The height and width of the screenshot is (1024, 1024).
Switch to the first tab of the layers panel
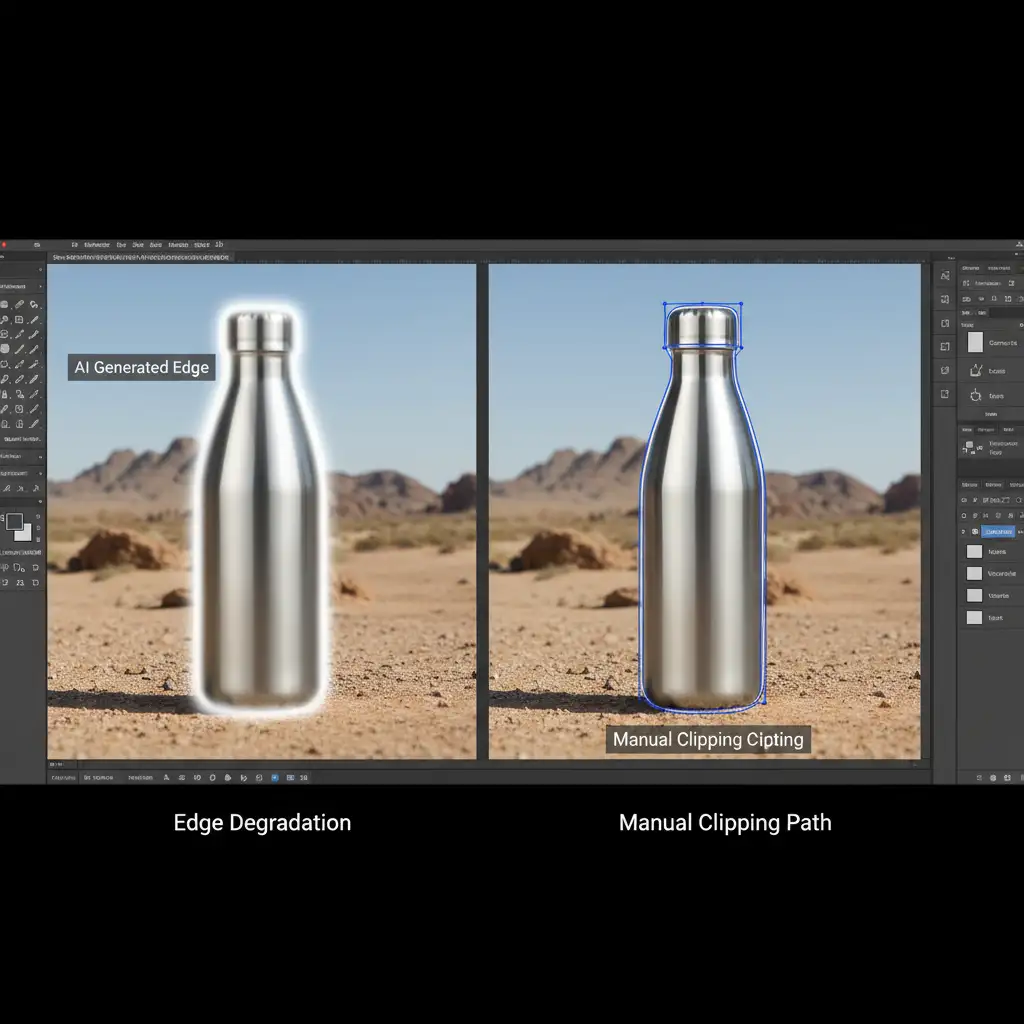pos(969,484)
